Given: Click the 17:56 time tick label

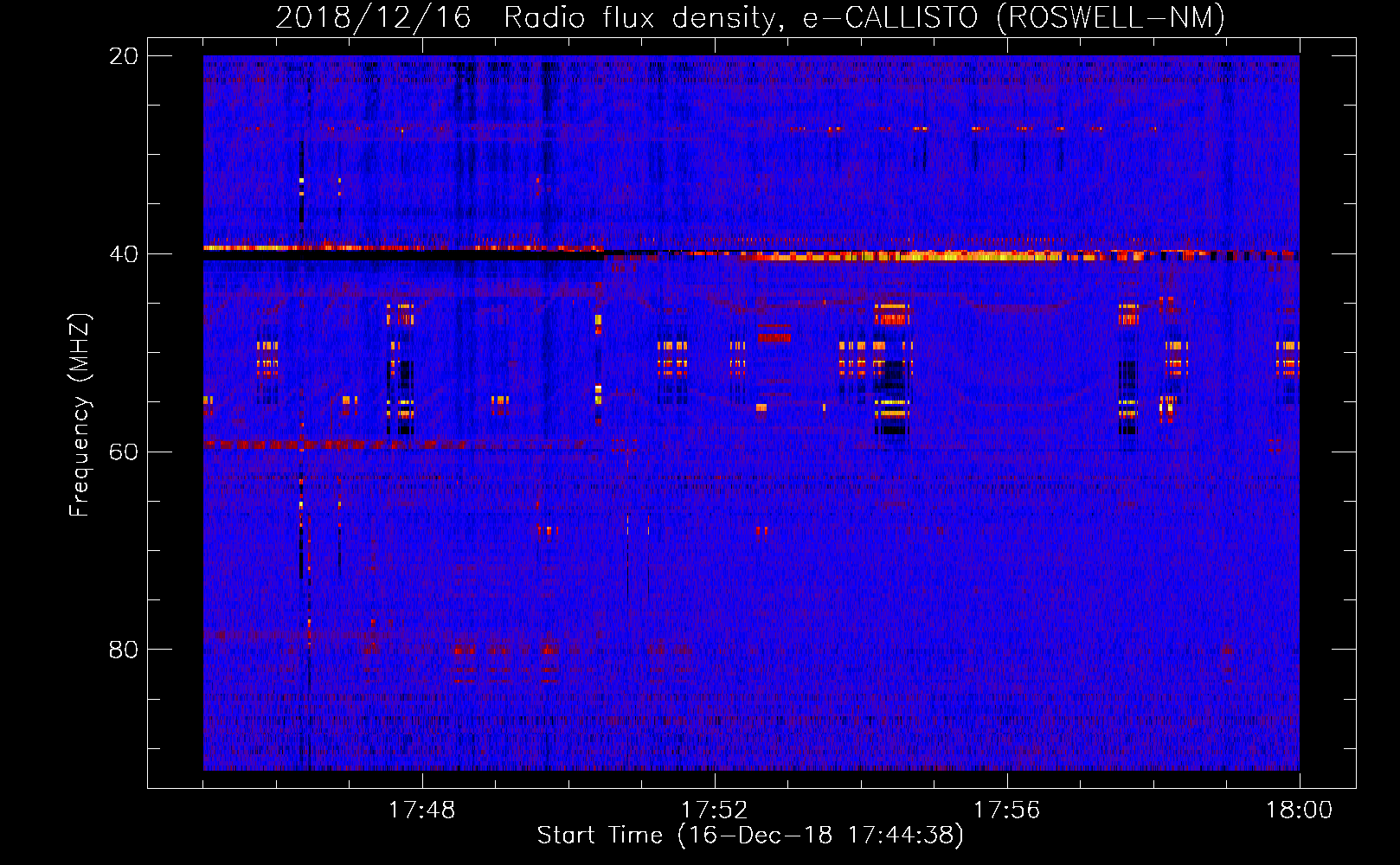Looking at the screenshot, I should 1007,811.
